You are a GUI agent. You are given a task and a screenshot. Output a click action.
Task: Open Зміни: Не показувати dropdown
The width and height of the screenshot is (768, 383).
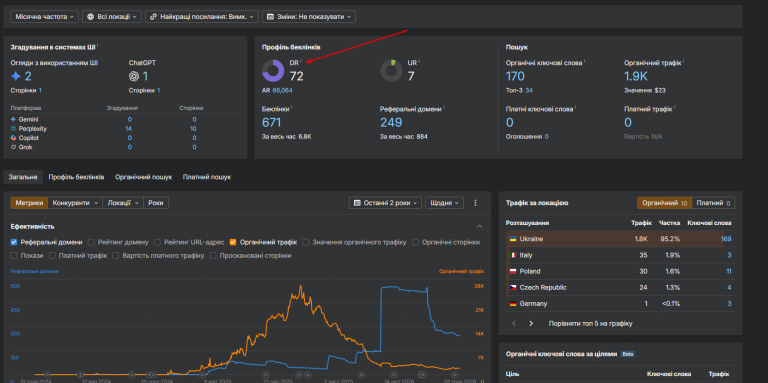309,17
